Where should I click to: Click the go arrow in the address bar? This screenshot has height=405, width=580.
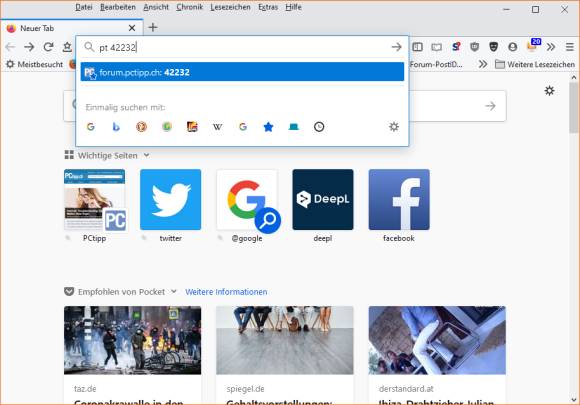396,47
